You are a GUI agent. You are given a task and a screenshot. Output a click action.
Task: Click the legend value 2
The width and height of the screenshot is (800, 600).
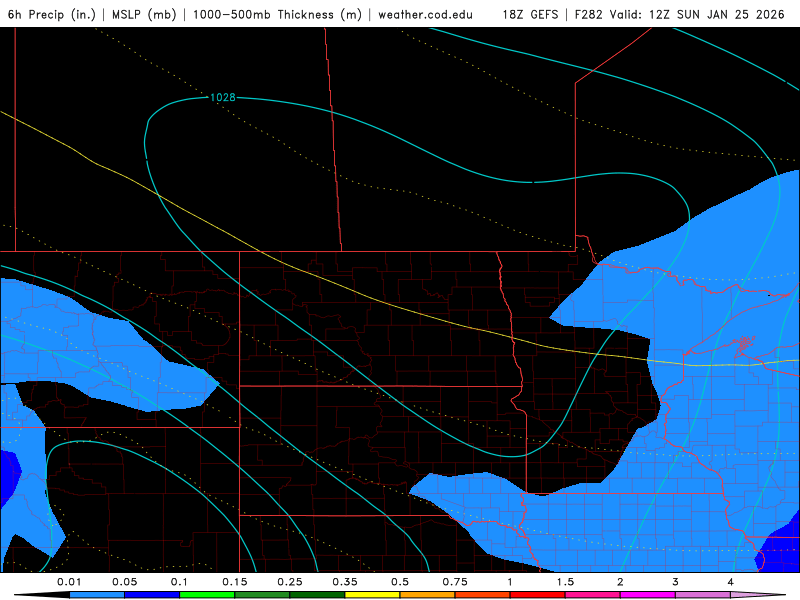(x=620, y=582)
